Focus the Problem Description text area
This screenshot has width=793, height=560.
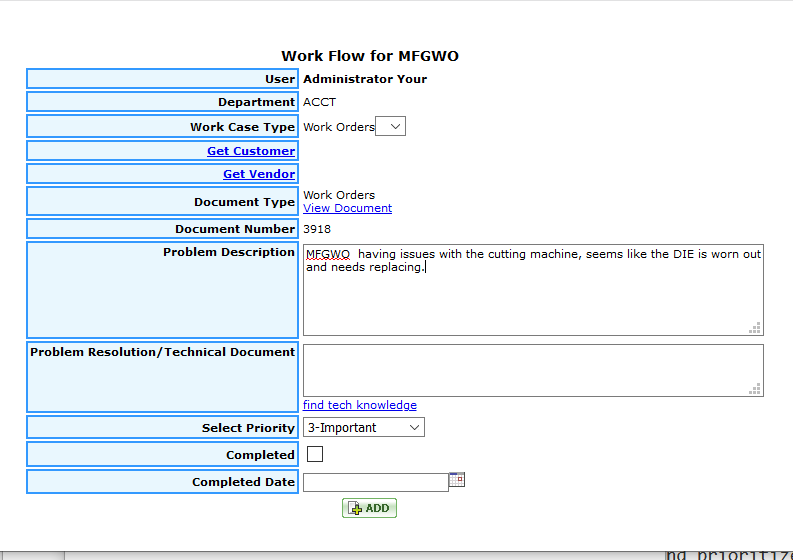[532, 300]
